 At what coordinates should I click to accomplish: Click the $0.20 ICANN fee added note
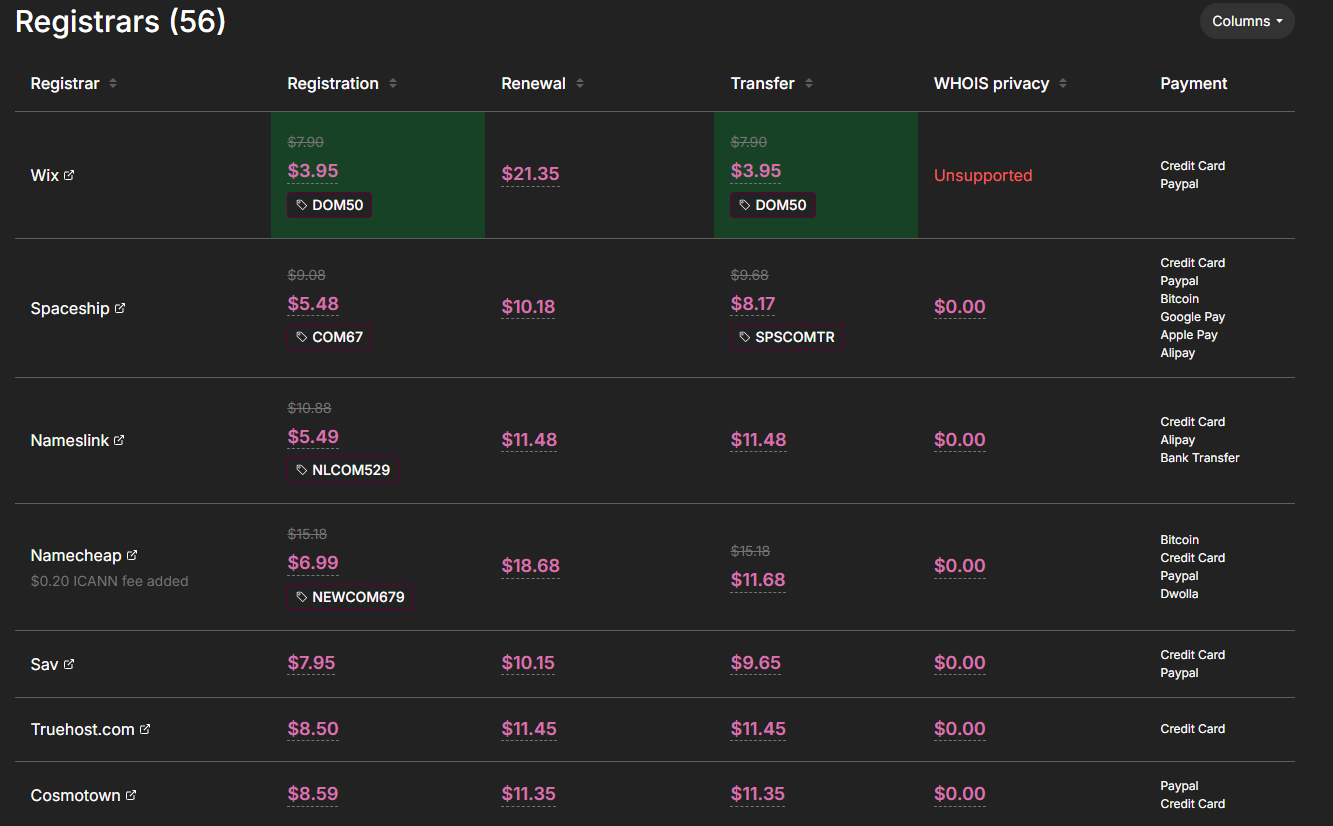point(110,581)
